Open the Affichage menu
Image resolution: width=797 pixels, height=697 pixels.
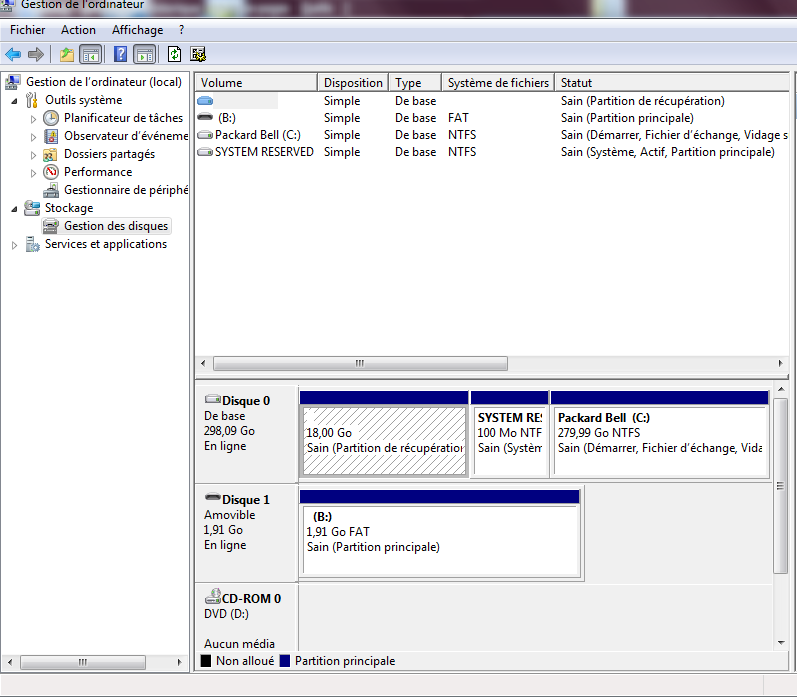[x=137, y=30]
